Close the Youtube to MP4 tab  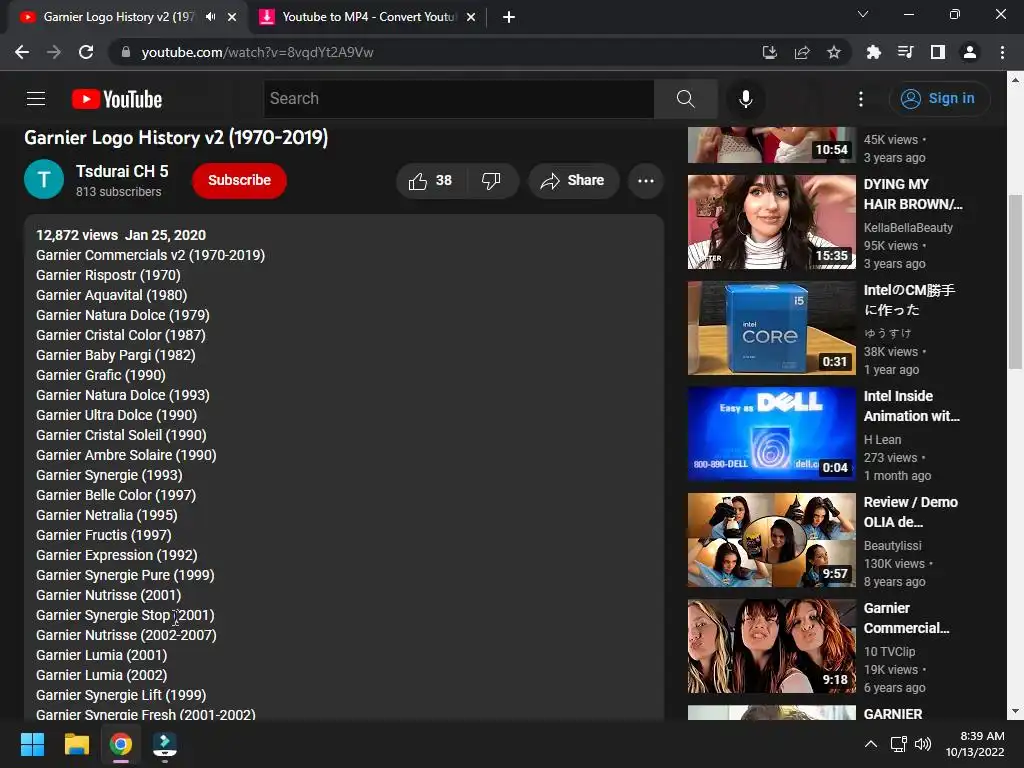click(471, 17)
